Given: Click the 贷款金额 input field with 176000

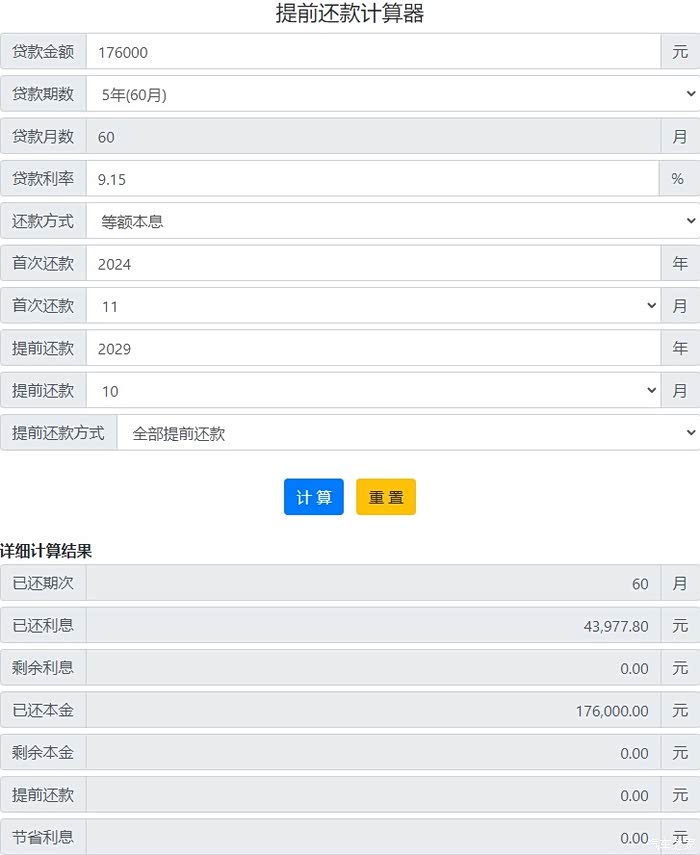Looking at the screenshot, I should pyautogui.click(x=373, y=52).
